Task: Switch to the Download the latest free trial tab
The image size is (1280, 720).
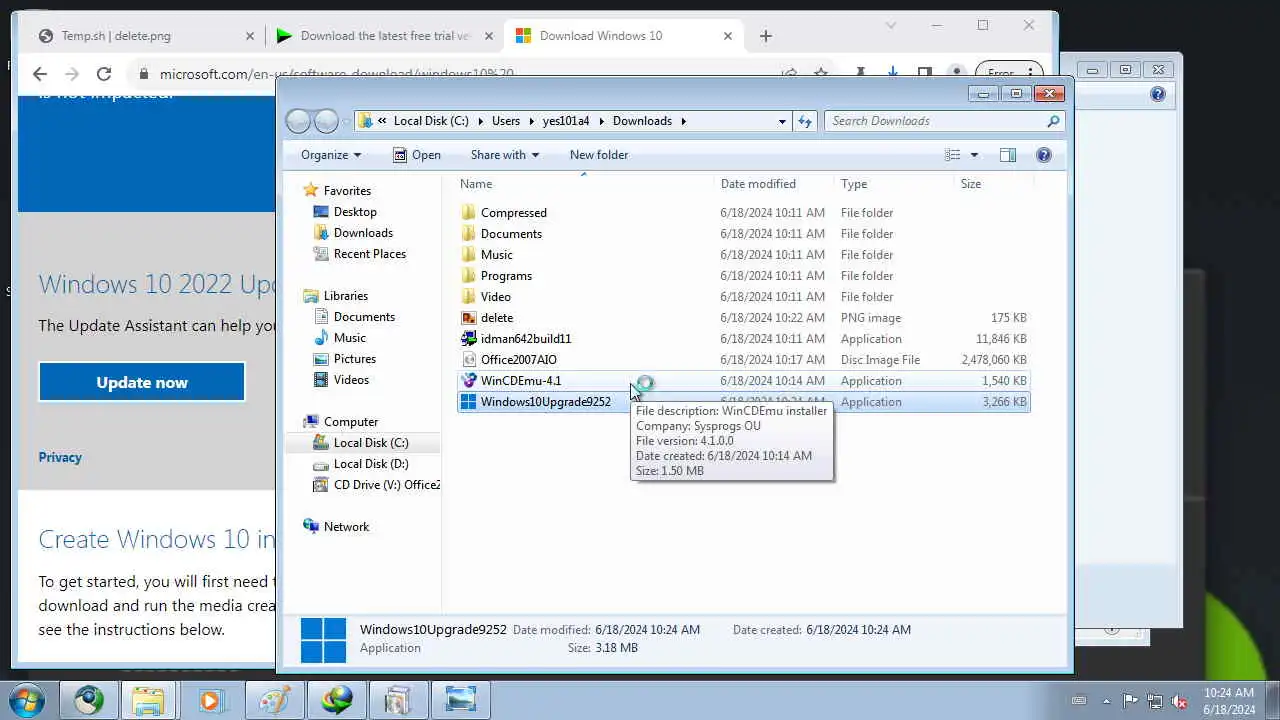Action: (x=385, y=36)
